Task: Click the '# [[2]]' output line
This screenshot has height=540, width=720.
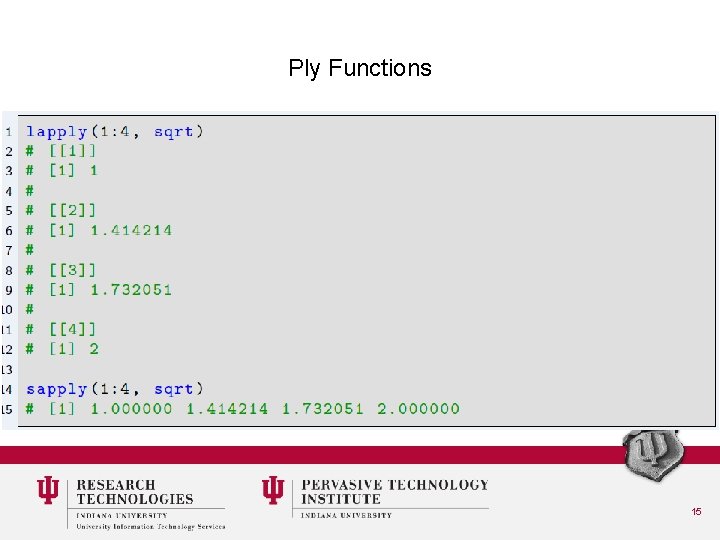Action: (61, 210)
